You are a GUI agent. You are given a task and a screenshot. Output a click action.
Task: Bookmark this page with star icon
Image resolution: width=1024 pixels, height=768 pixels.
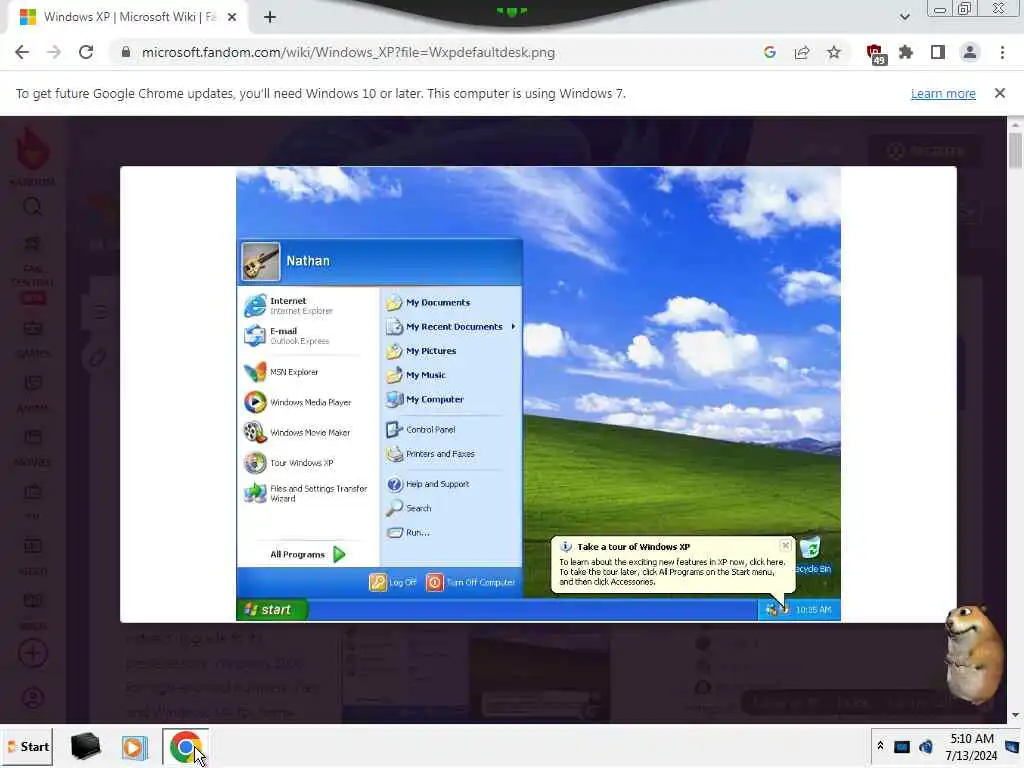click(834, 52)
